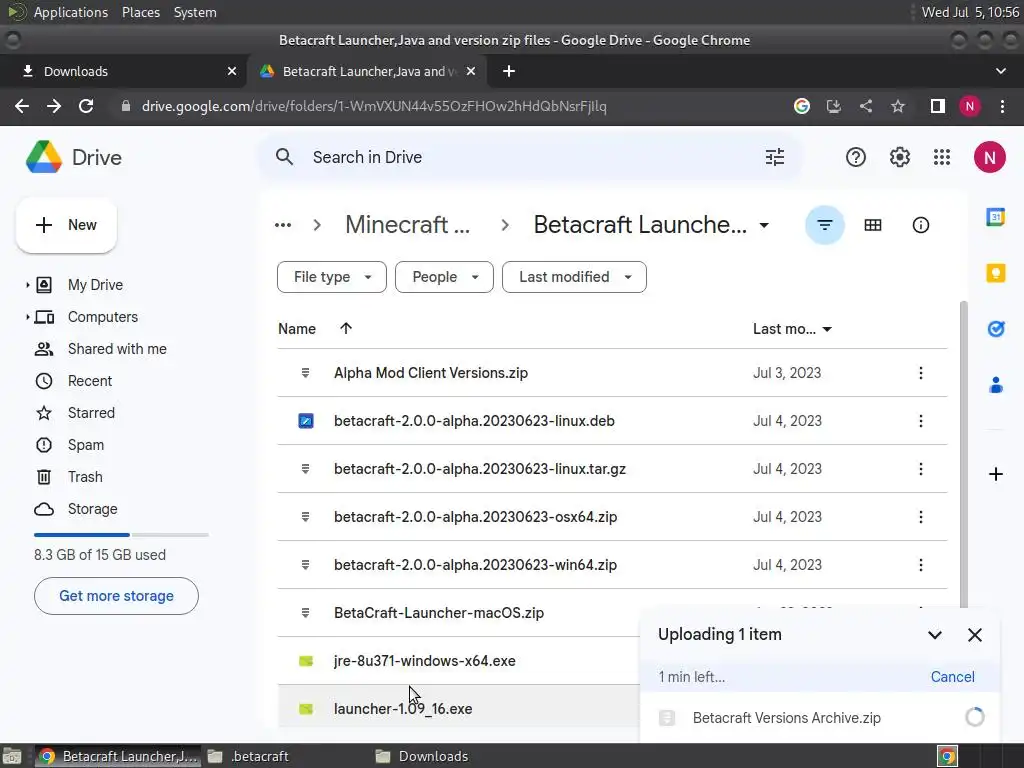Open Google Calendar side panel
The width and height of the screenshot is (1024, 768).
(995, 217)
